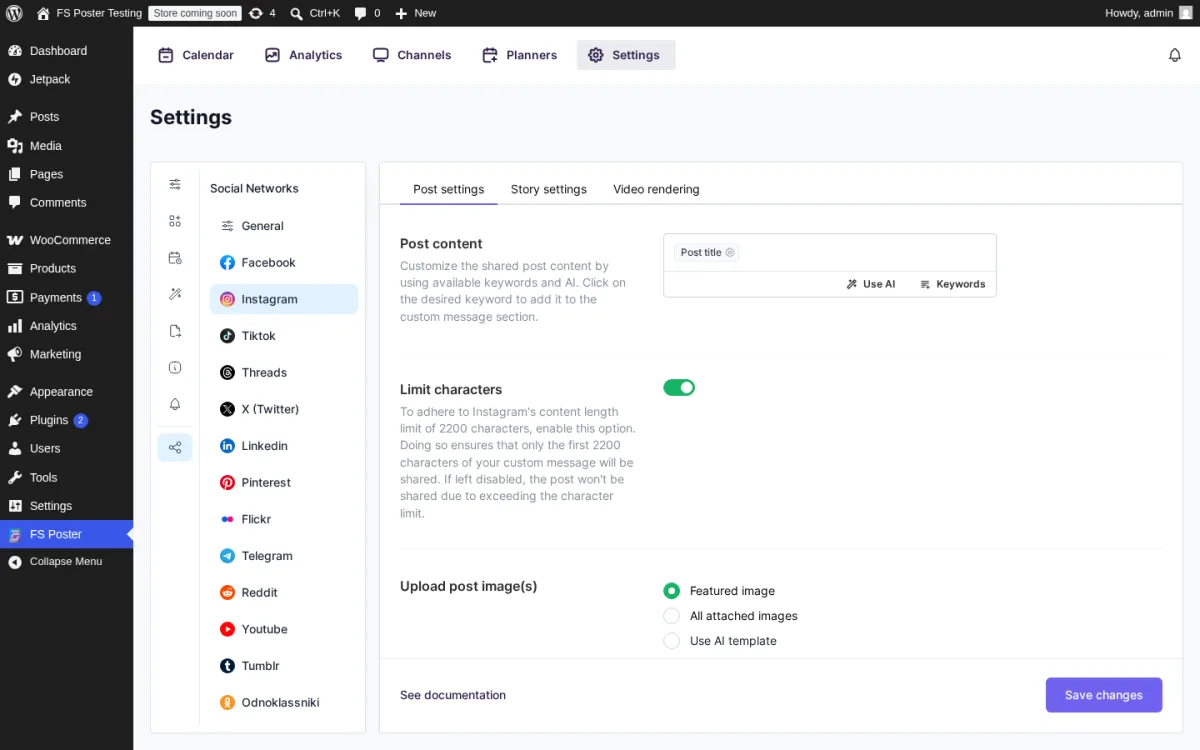This screenshot has height=750, width=1200.
Task: Select Reddit network settings
Action: [284, 592]
